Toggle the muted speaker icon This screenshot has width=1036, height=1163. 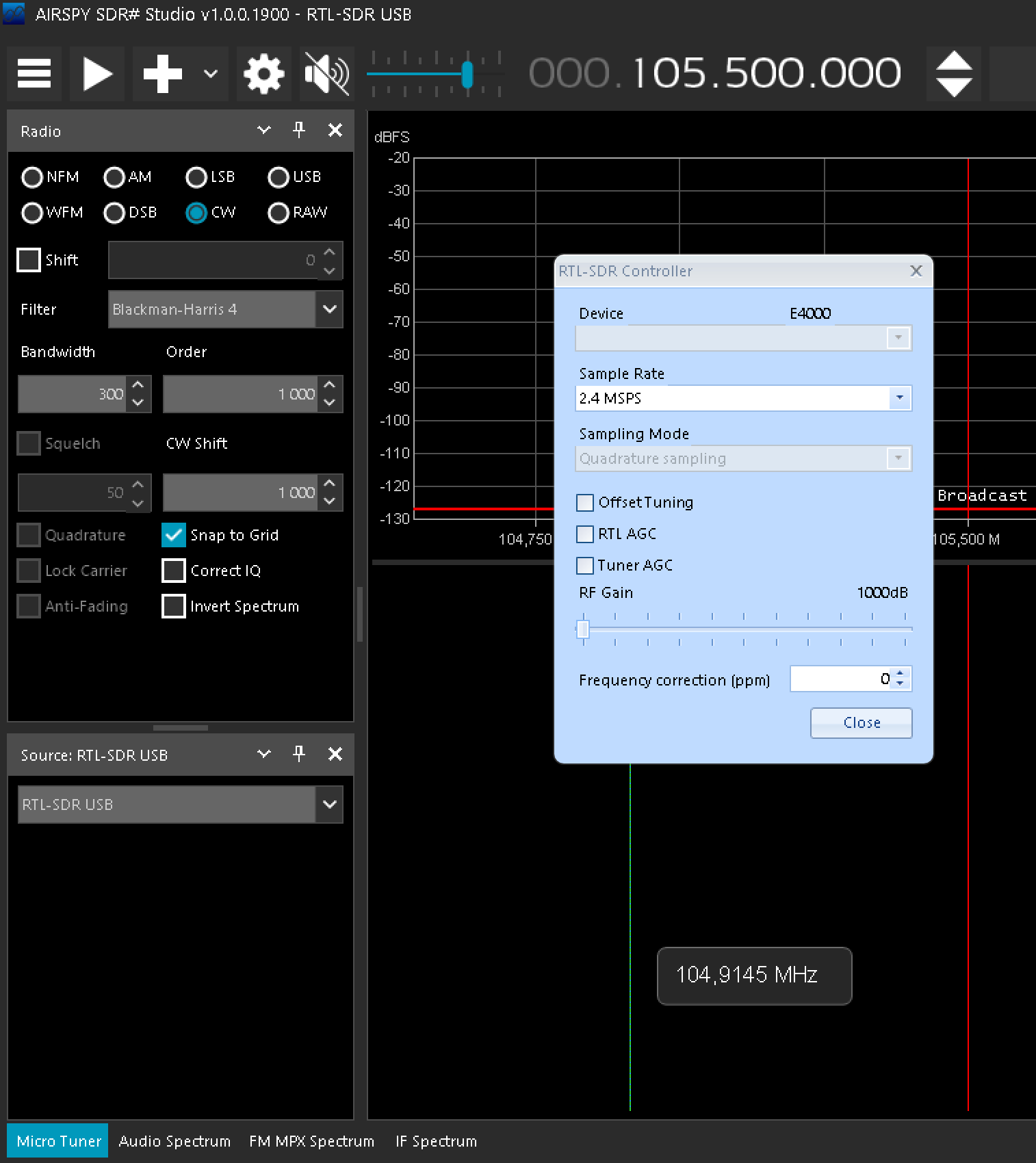[327, 74]
